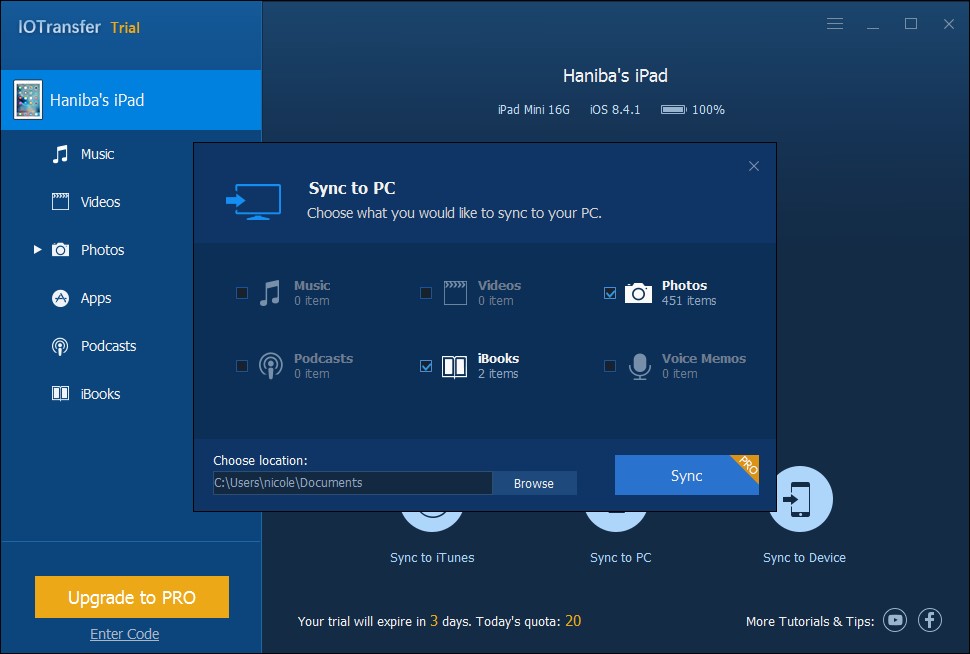Tick the Podcasts checkbox in dialog

coord(242,366)
